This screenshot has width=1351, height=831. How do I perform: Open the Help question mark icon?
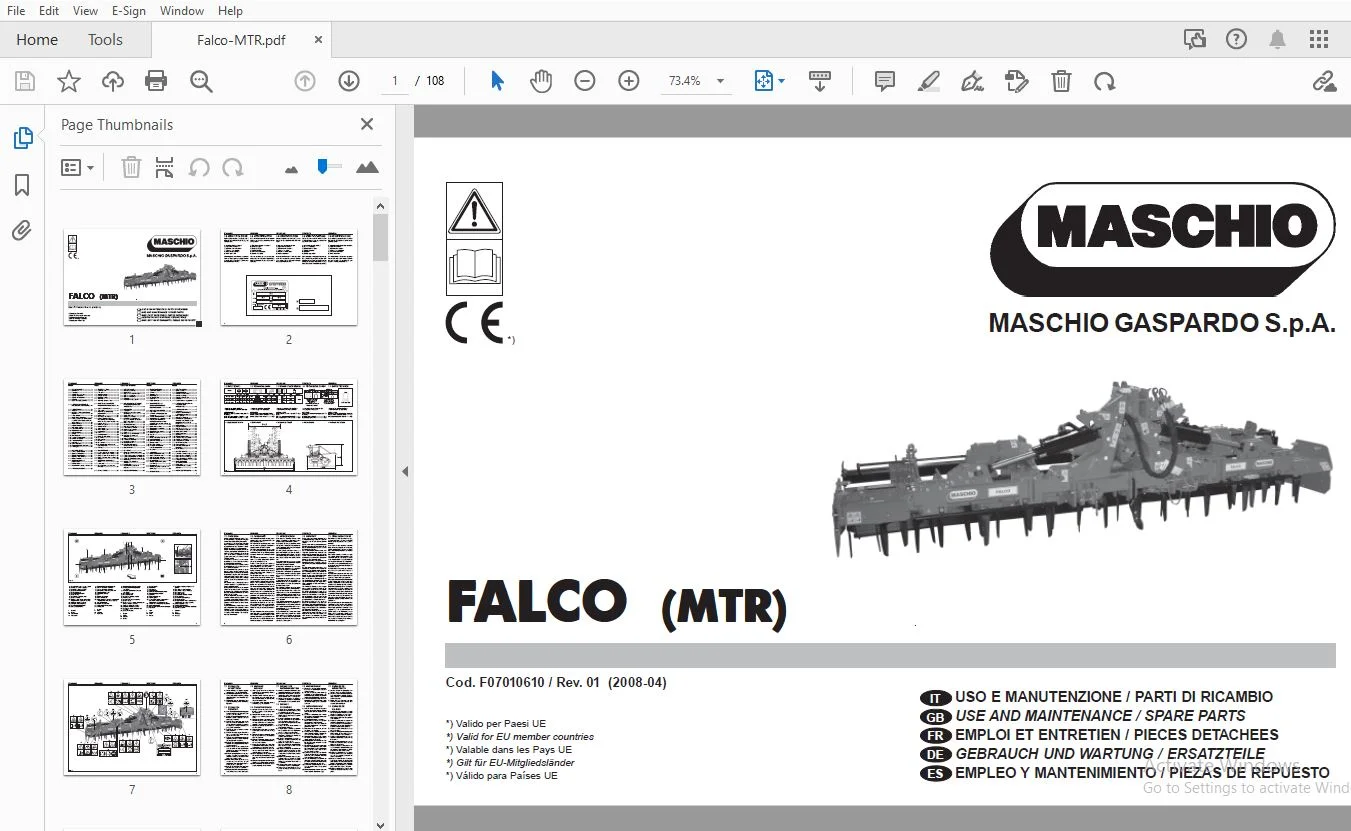pyautogui.click(x=1237, y=40)
